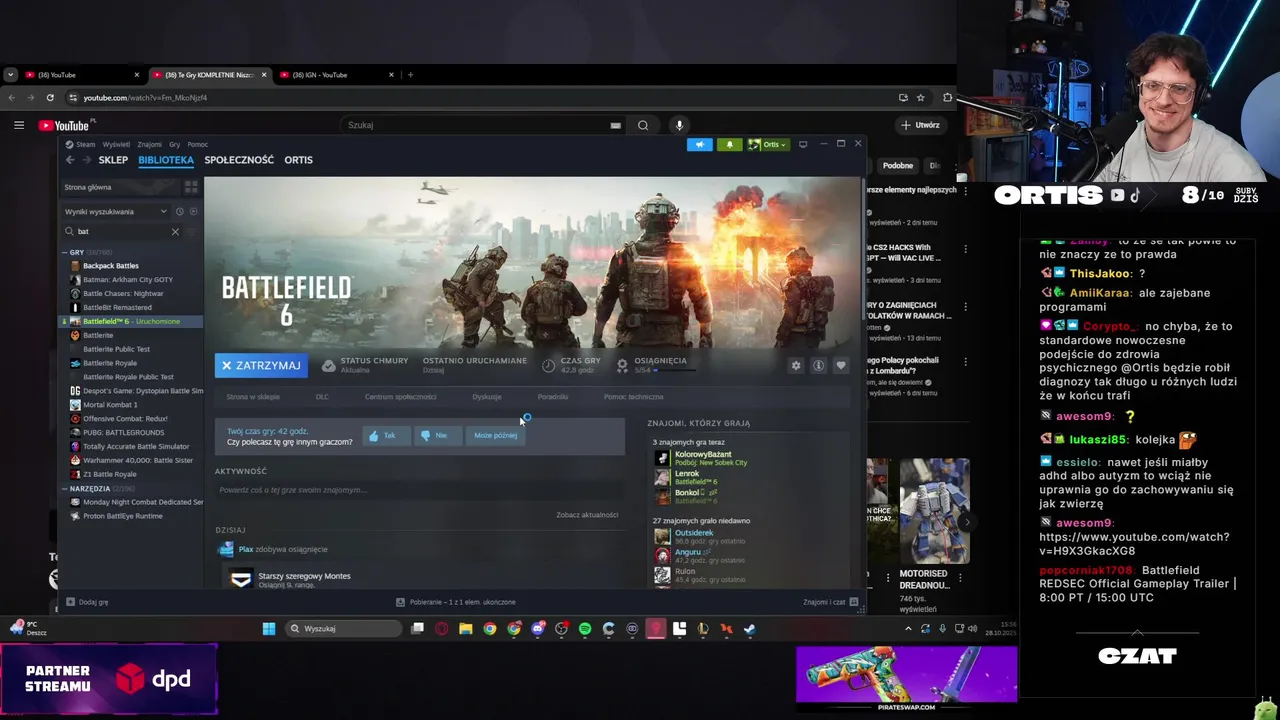Click YouTube voice search microphone icon
1280x720 pixels.
point(679,125)
